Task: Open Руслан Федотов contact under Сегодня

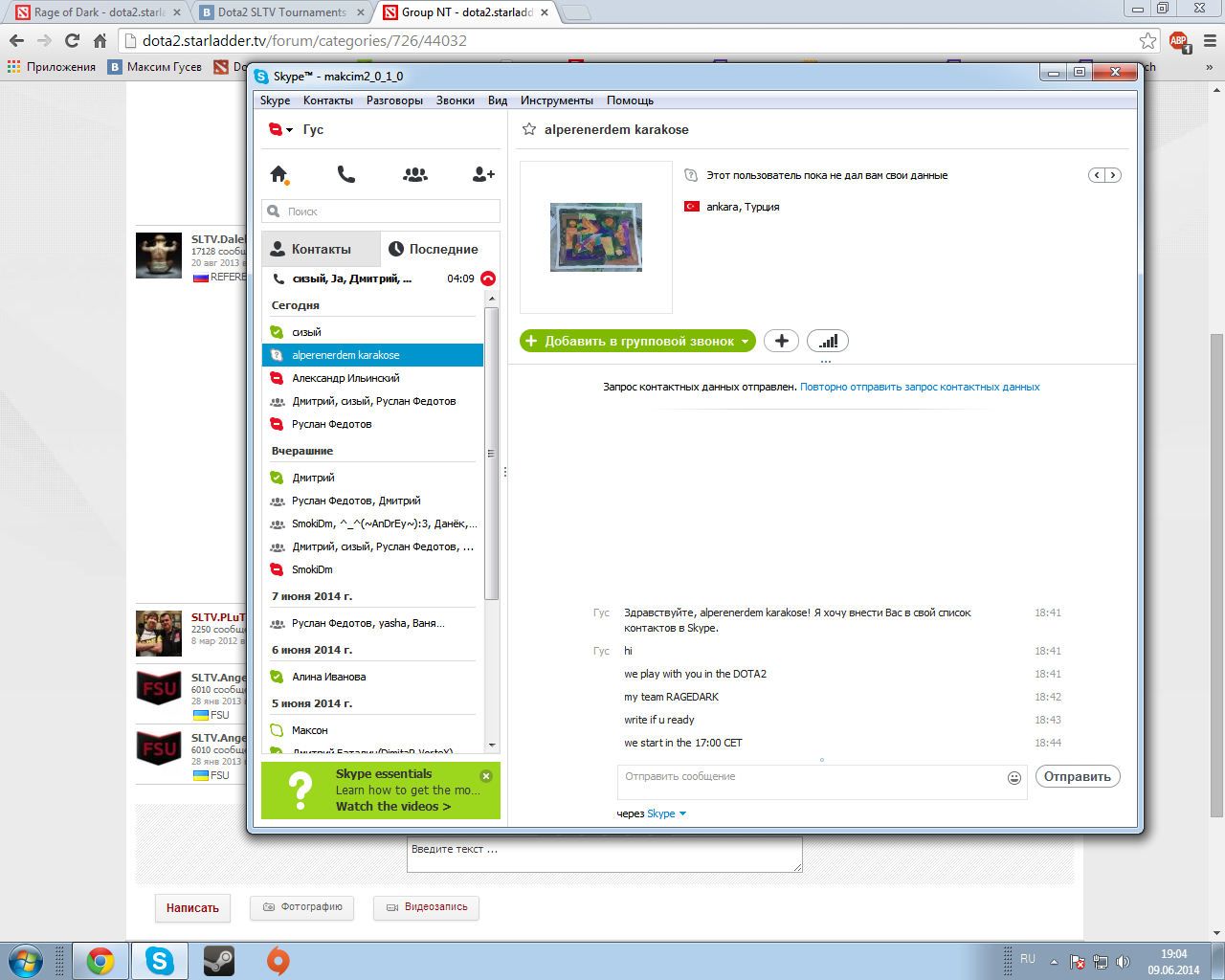Action: (372, 424)
